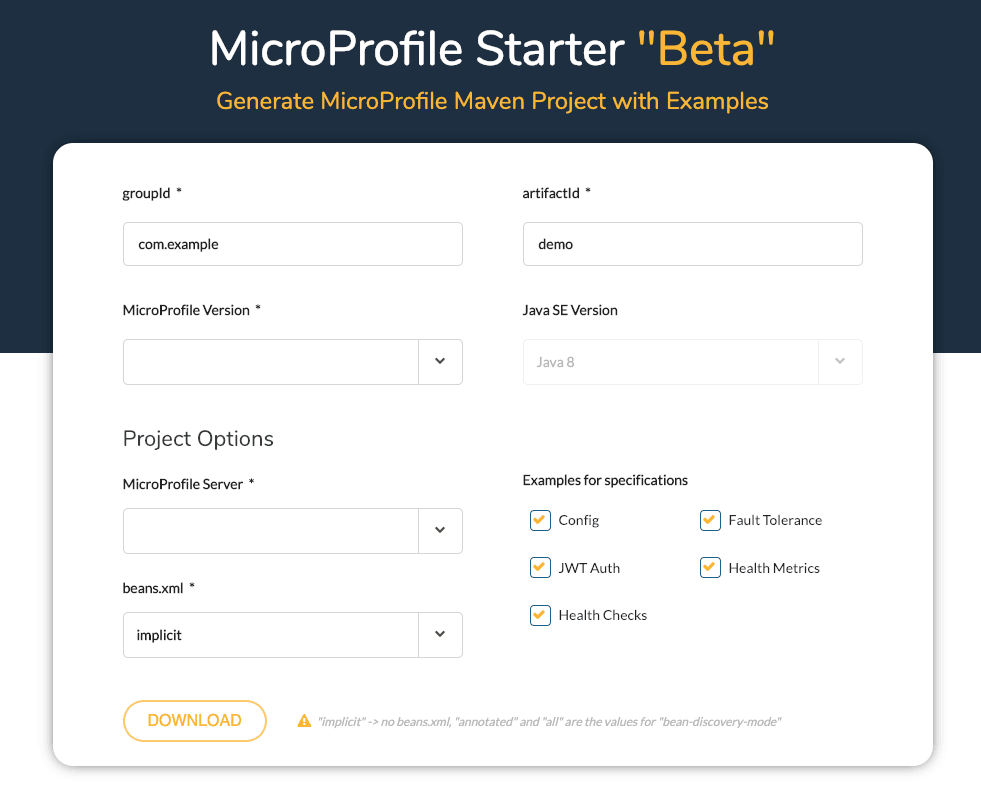
Task: Click the beans.xml chevron arrow icon
Action: click(x=440, y=634)
